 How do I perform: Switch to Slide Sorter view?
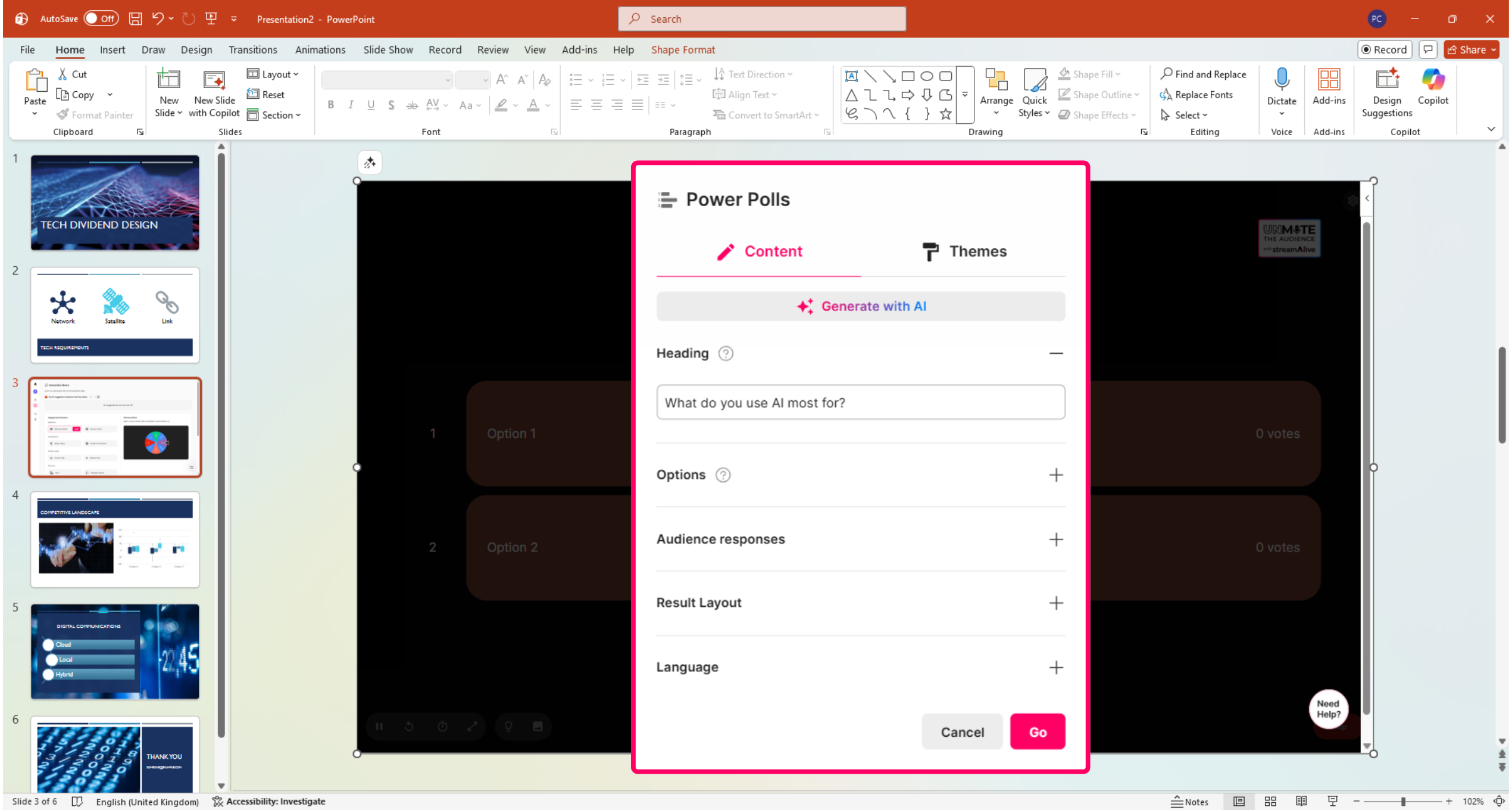pos(1270,802)
